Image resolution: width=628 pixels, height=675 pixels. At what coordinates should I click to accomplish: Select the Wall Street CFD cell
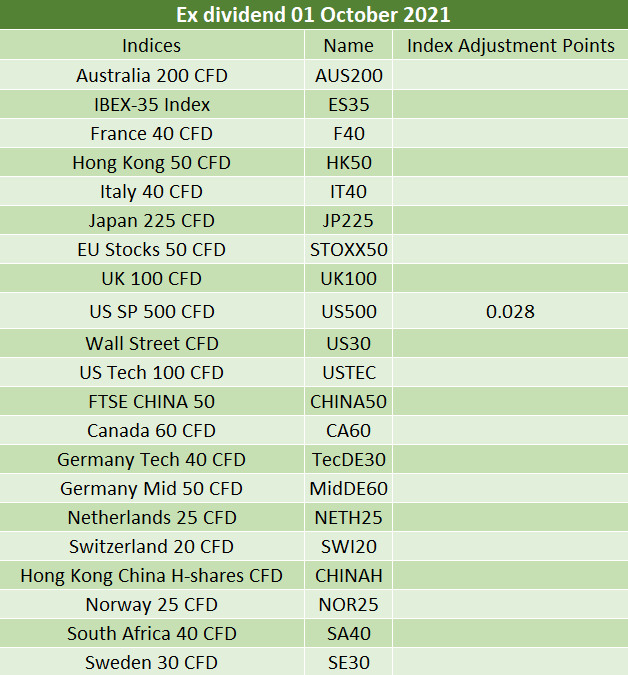pos(152,344)
